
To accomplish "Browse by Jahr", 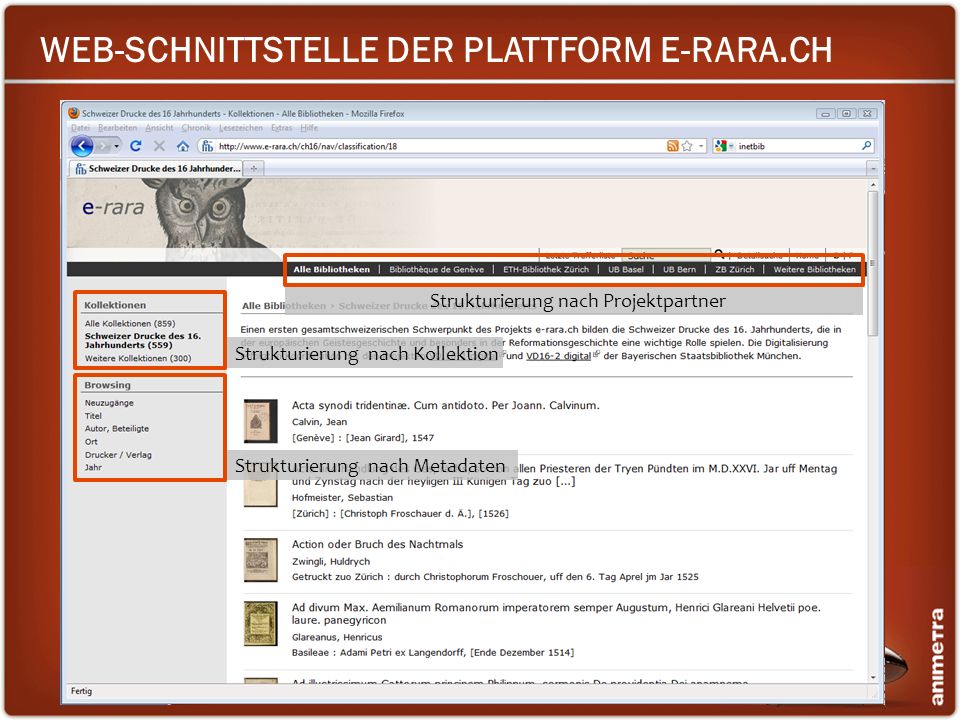I will [x=93, y=467].
